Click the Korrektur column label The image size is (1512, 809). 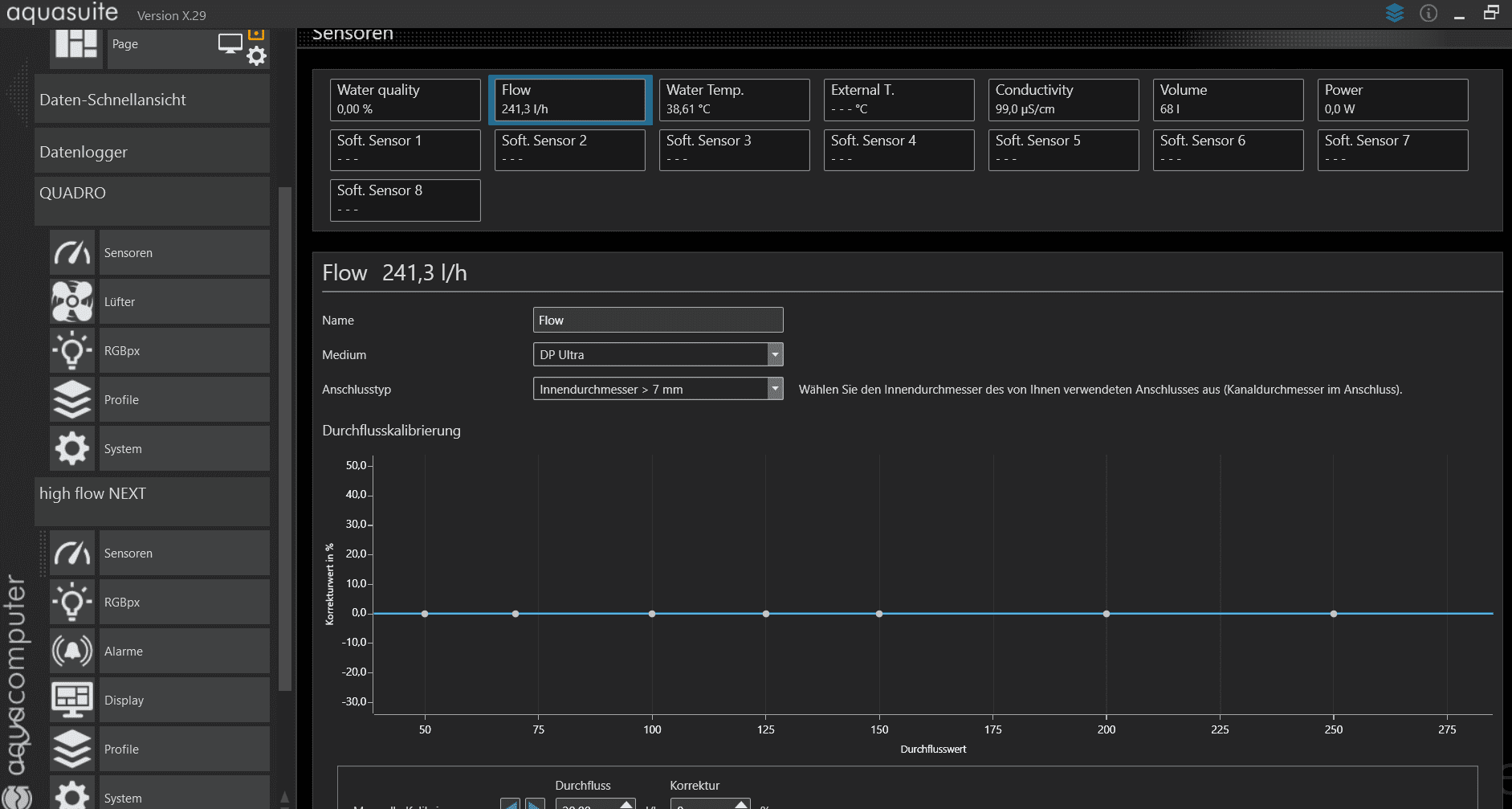695,786
